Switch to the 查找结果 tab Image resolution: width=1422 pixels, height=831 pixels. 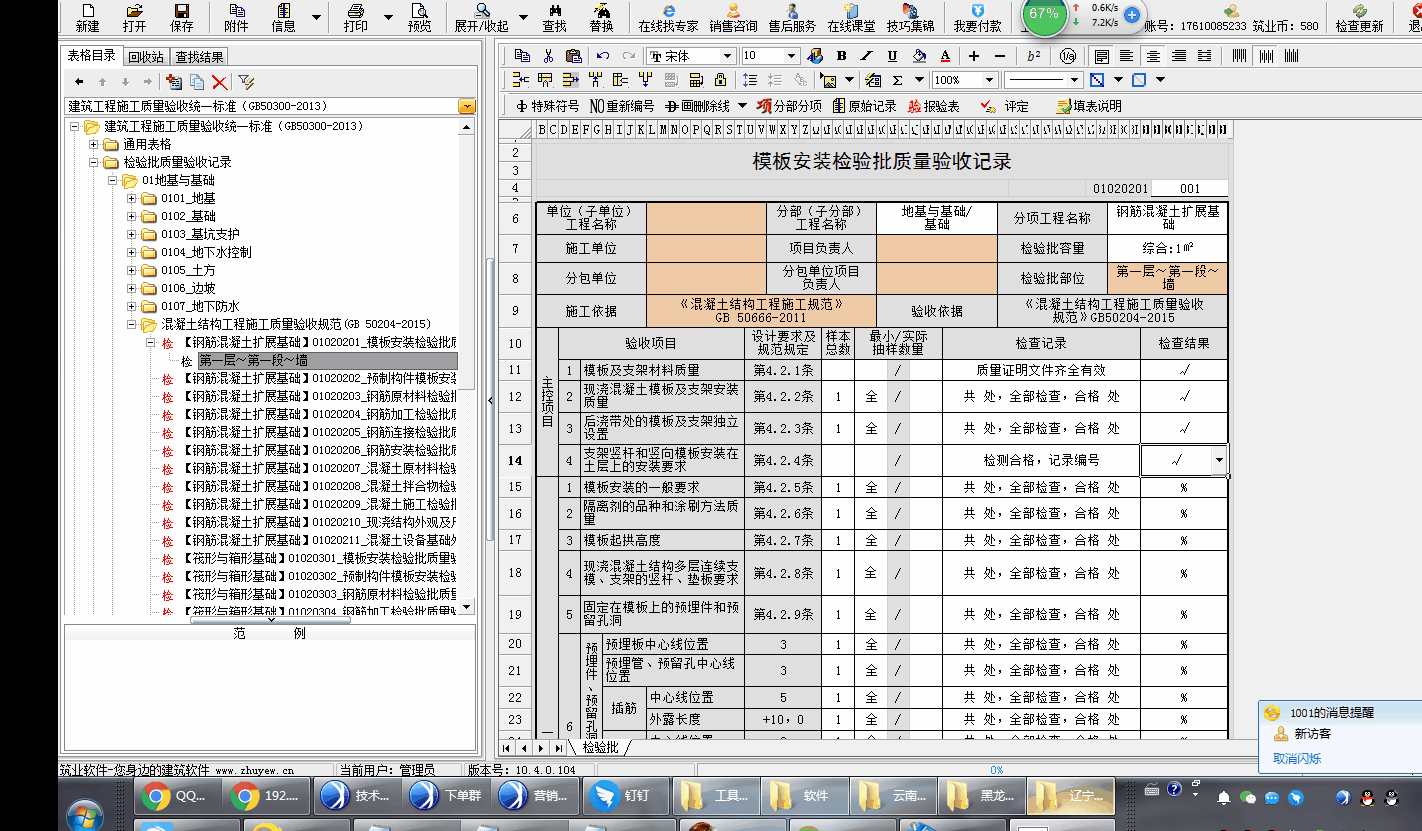tap(198, 57)
